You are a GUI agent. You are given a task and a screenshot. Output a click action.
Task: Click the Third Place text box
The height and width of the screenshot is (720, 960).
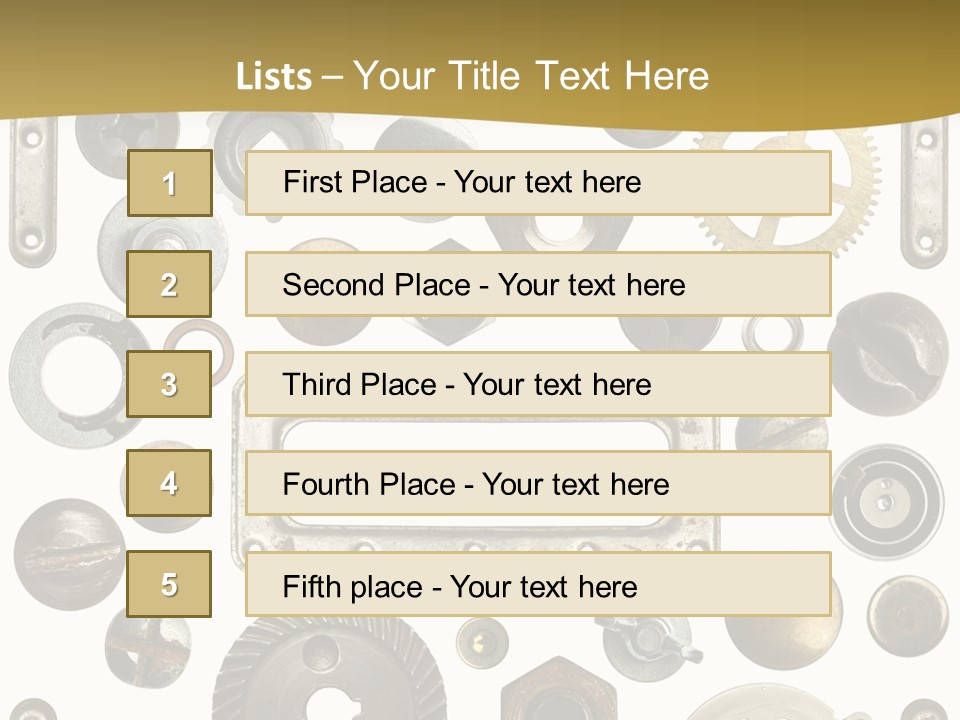click(x=538, y=384)
